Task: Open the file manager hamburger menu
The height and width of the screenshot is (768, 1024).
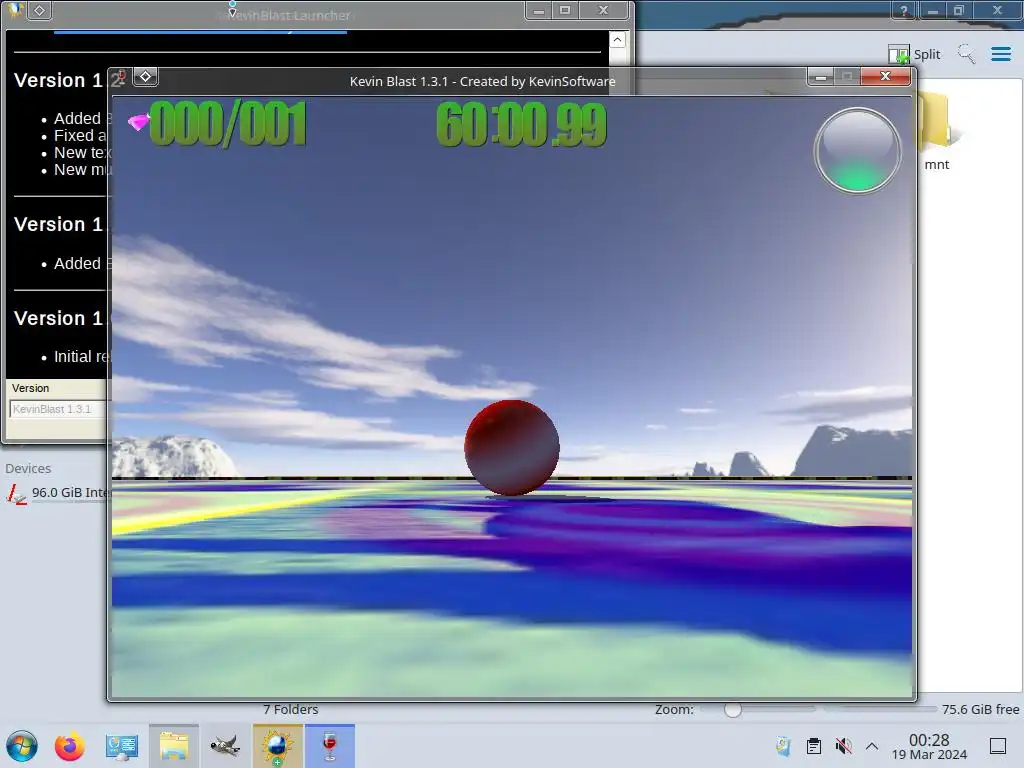Action: (1000, 54)
